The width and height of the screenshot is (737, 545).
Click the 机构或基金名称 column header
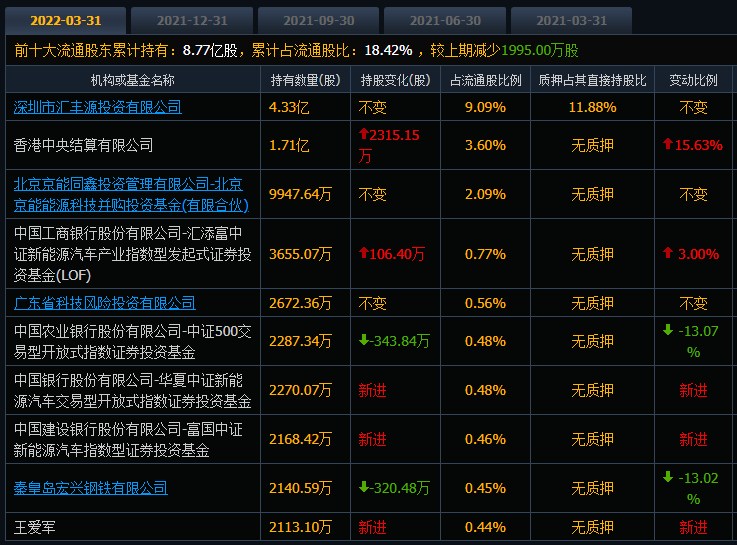133,80
